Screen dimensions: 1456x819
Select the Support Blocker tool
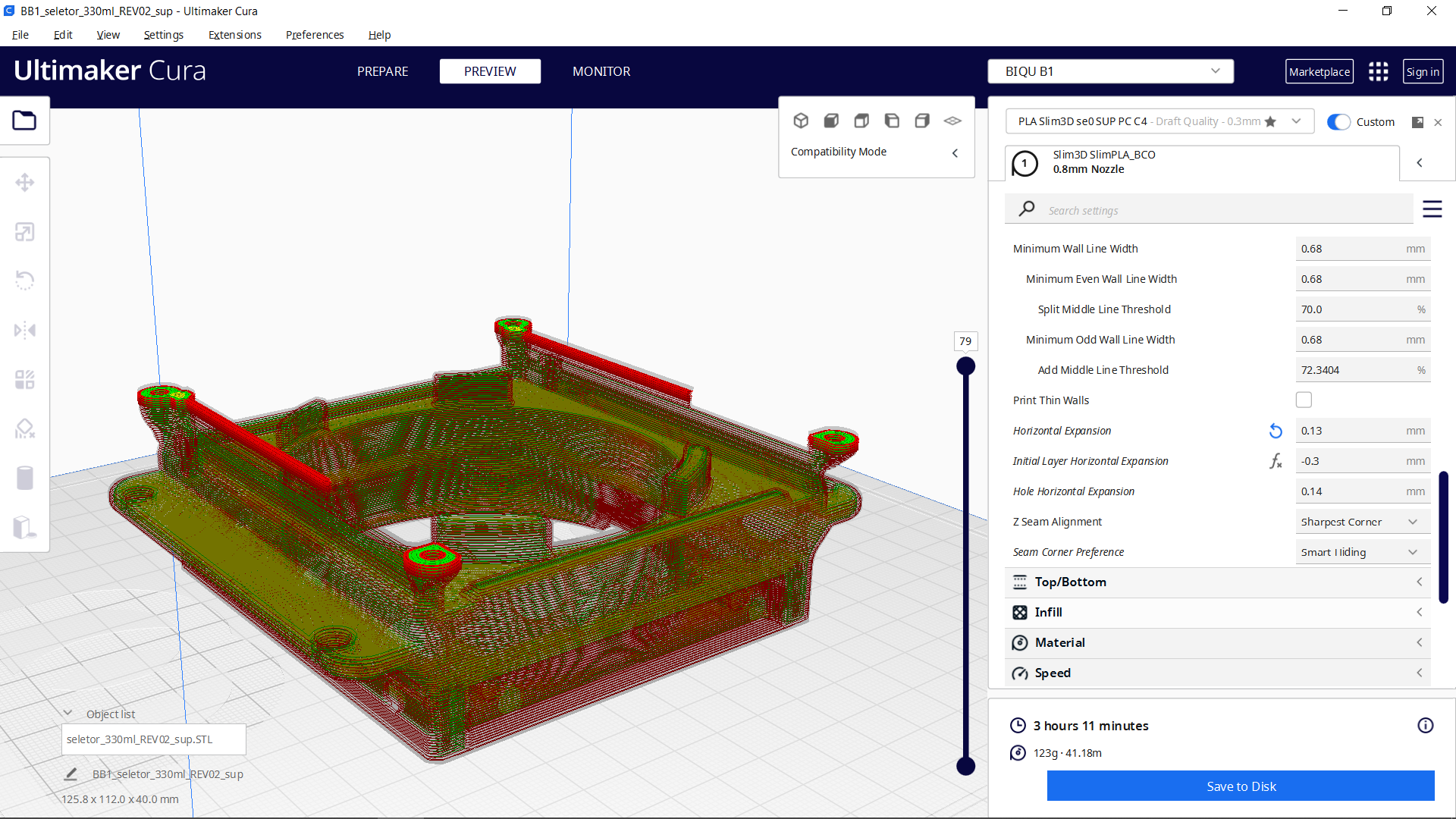[24, 428]
